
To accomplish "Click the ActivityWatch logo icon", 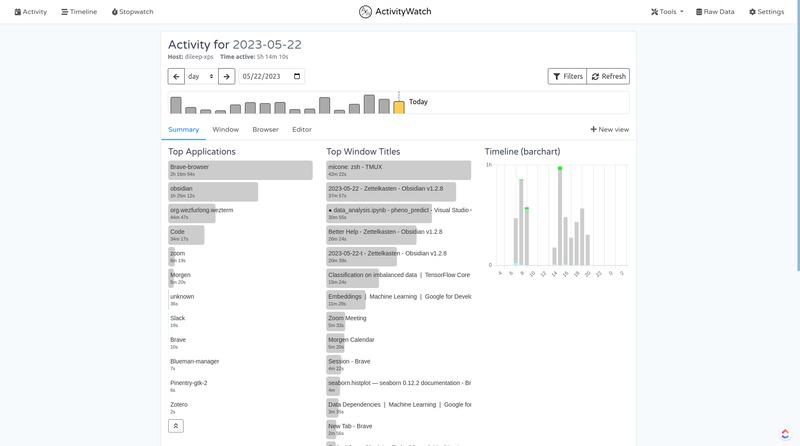I will (x=365, y=11).
